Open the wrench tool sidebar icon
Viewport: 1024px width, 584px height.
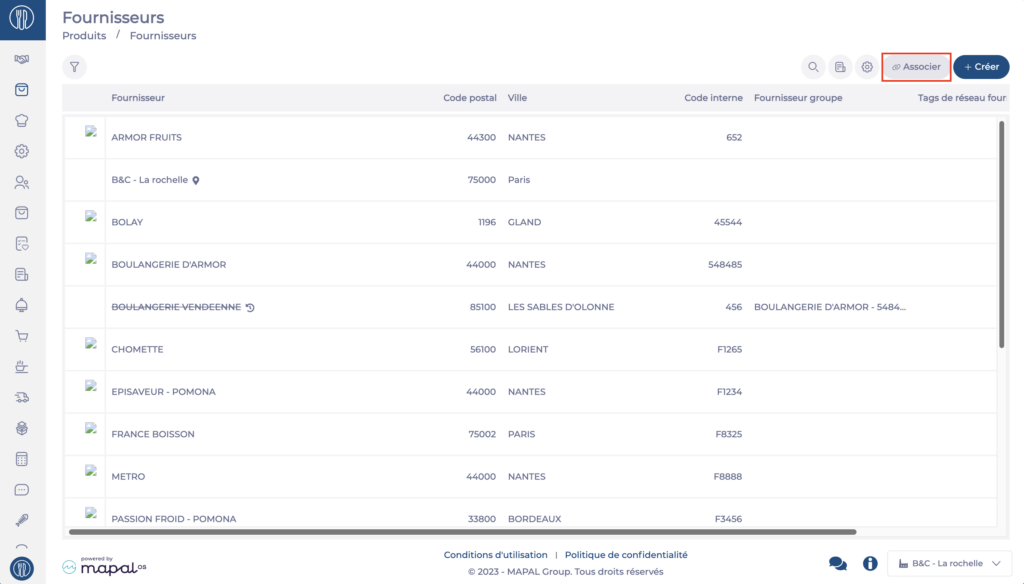tap(22, 520)
